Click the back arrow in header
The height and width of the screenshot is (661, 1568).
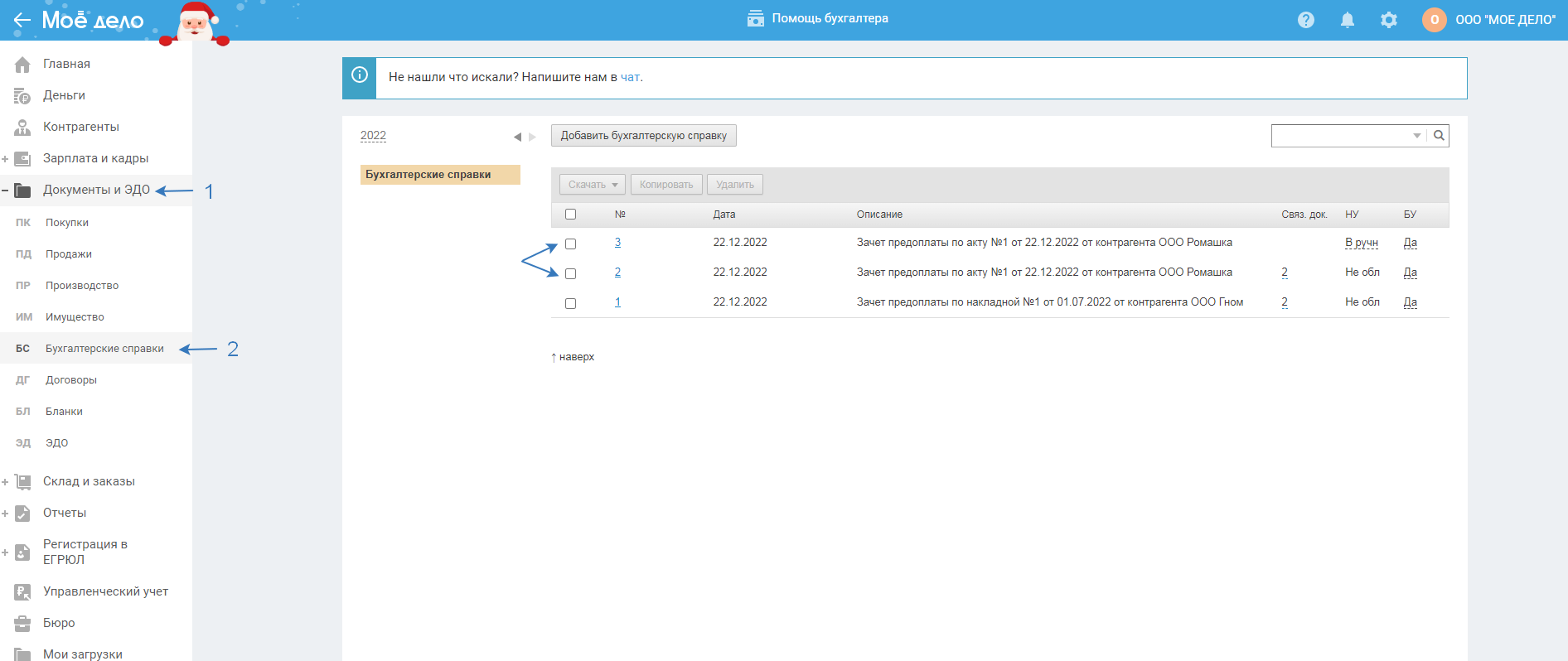[22, 20]
